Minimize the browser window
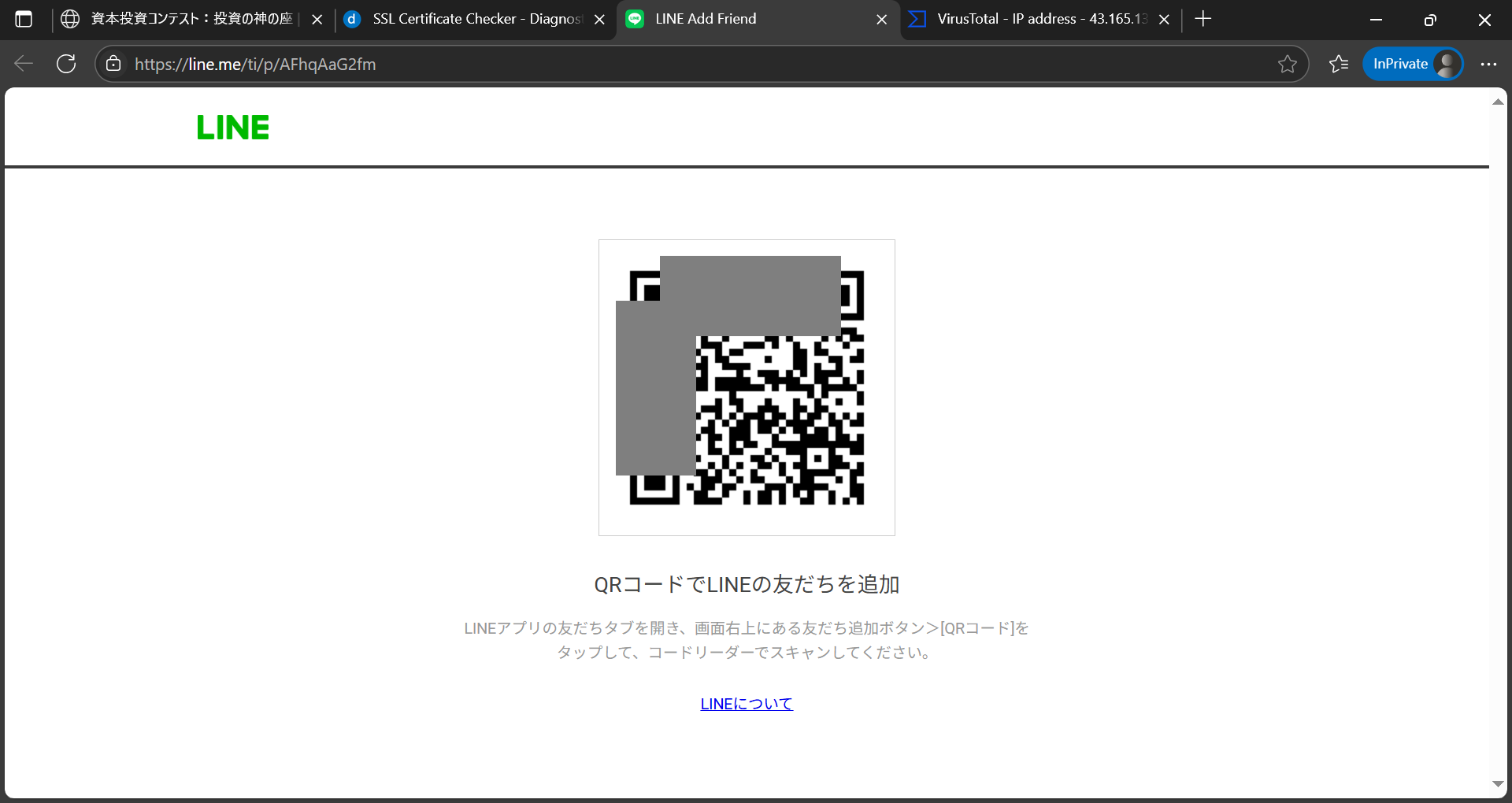Viewport: 1512px width, 803px height. [x=1377, y=20]
